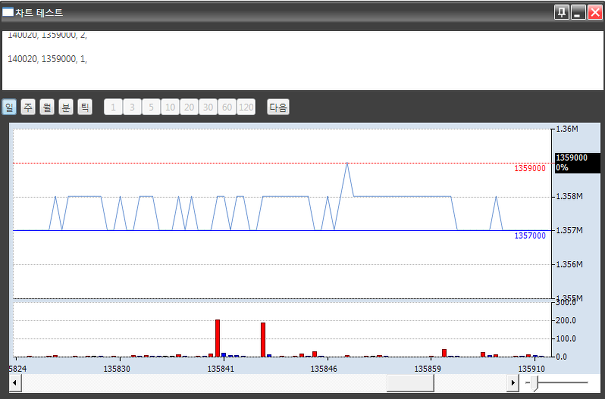The height and width of the screenshot is (399, 605).
Task: Click the 1.356M price axis label
Action: 569,264
